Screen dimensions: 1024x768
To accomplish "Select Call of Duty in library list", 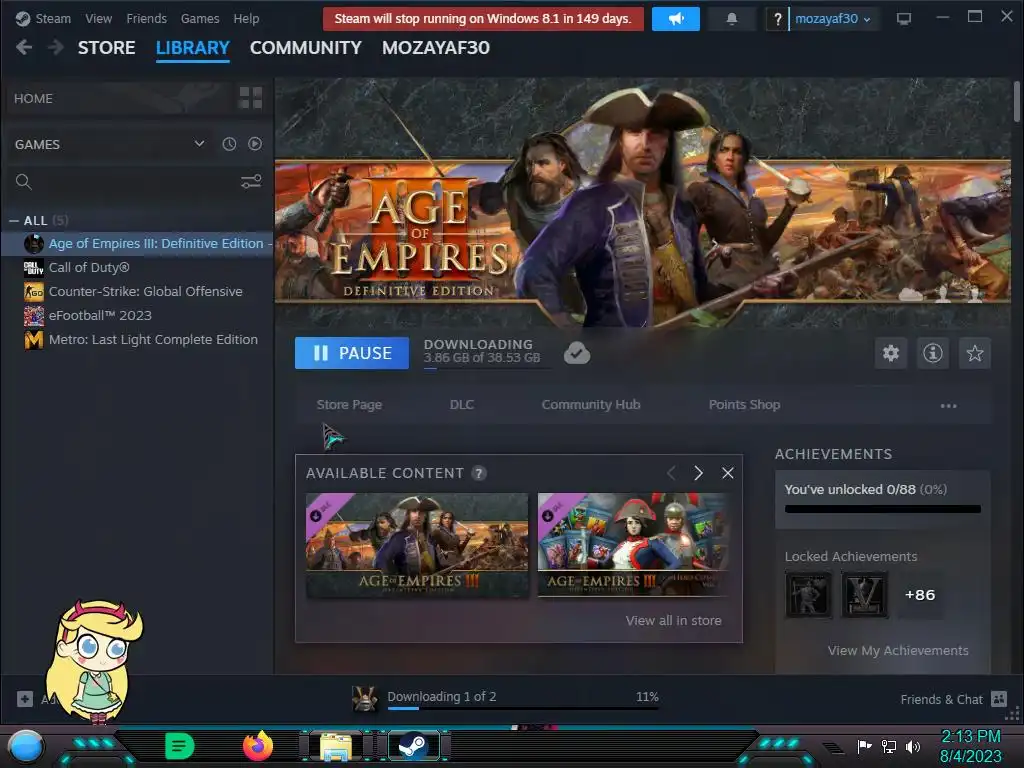I will pyautogui.click(x=138, y=267).
